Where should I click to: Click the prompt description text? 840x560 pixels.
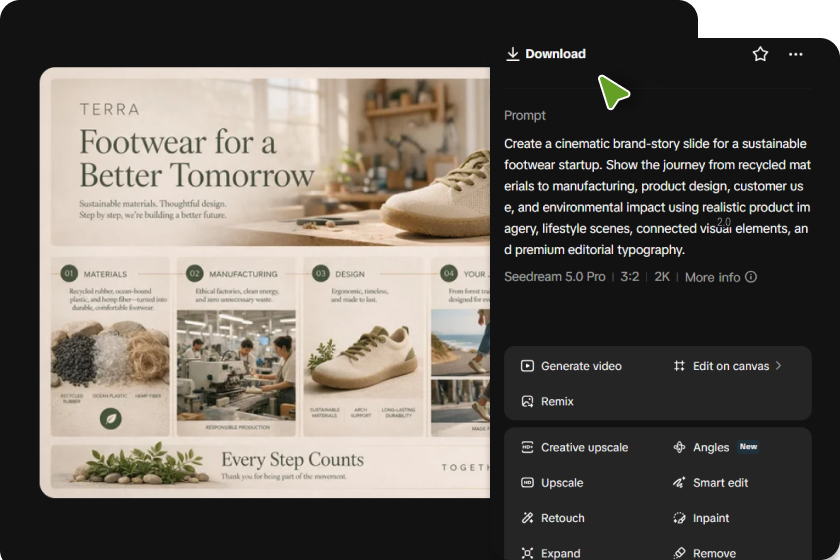[657, 197]
